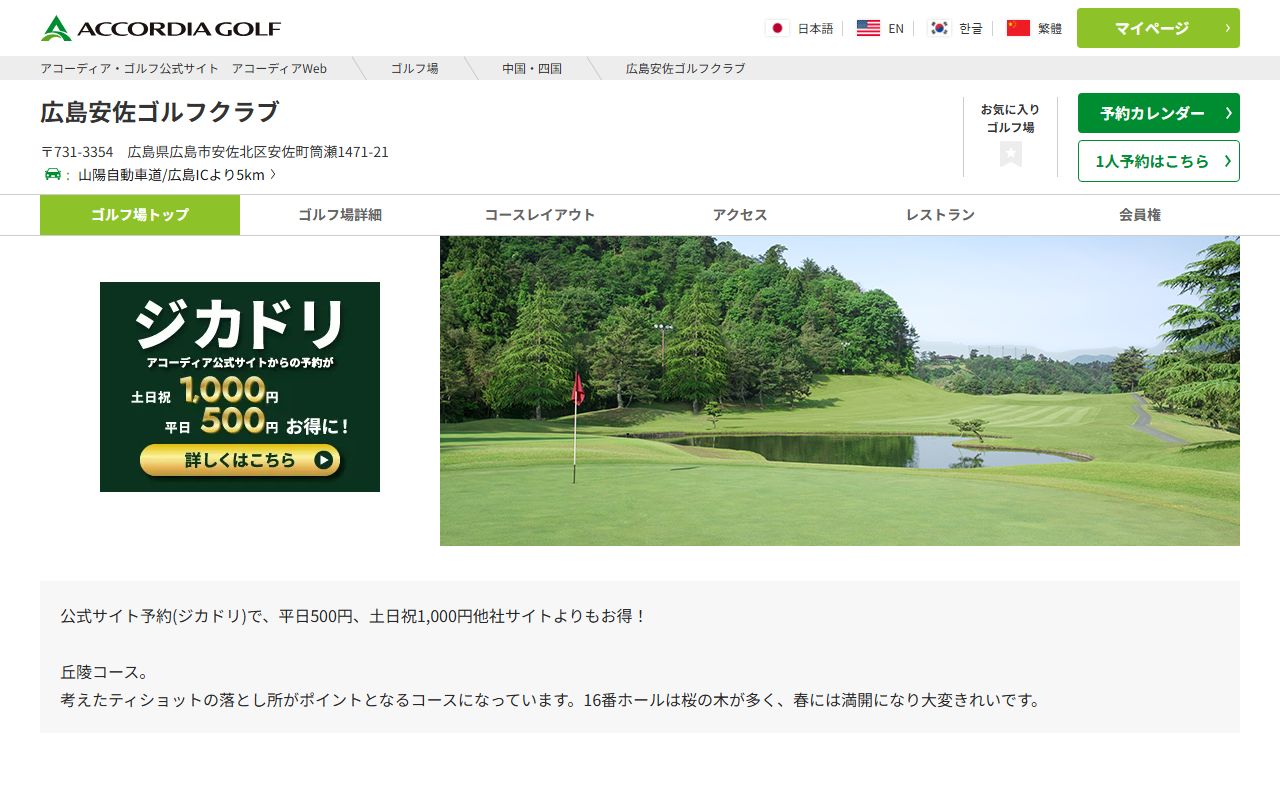Open the マイページ button

tap(1158, 28)
